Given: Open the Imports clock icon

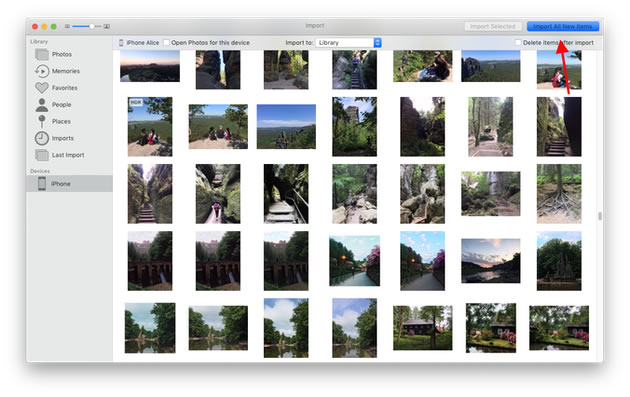Looking at the screenshot, I should tap(42, 138).
